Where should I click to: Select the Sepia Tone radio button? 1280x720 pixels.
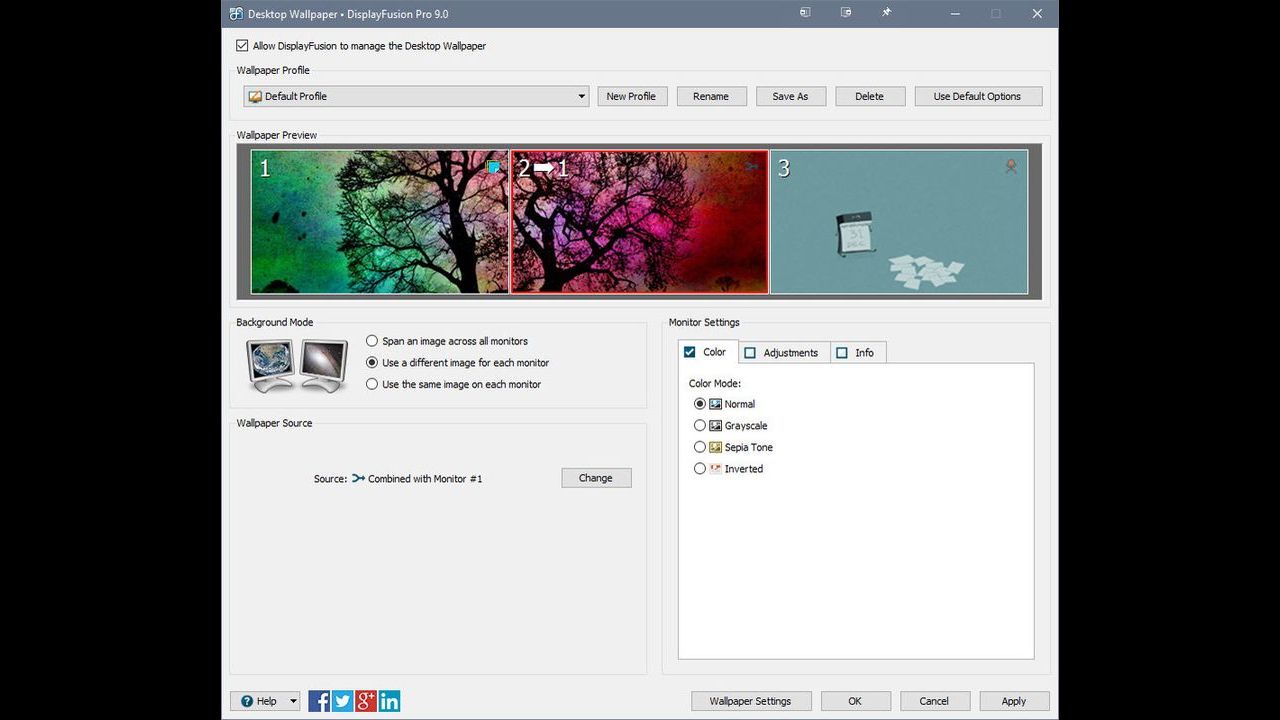(x=700, y=447)
